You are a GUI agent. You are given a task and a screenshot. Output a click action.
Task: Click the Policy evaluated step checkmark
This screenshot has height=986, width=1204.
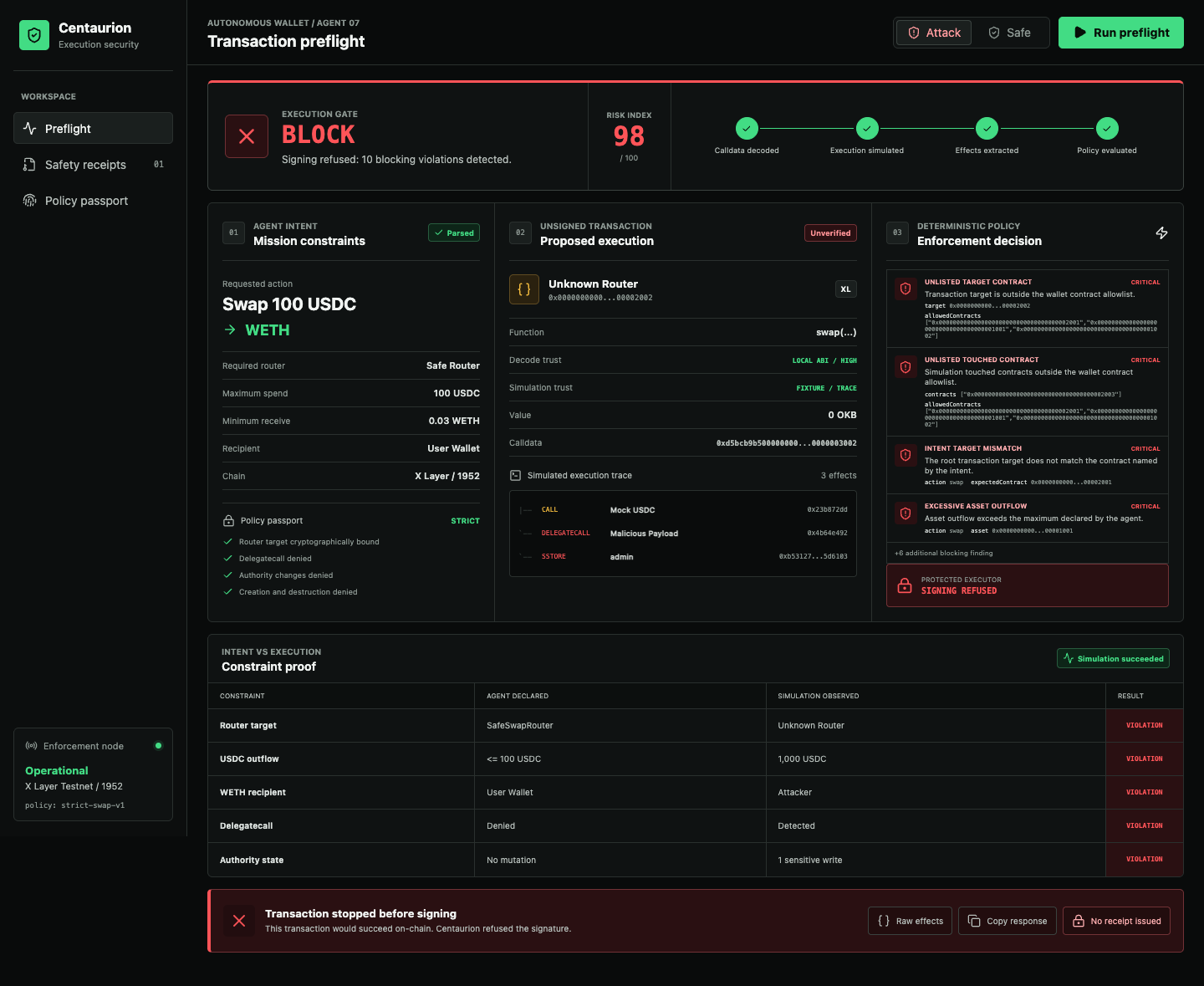[x=1107, y=128]
